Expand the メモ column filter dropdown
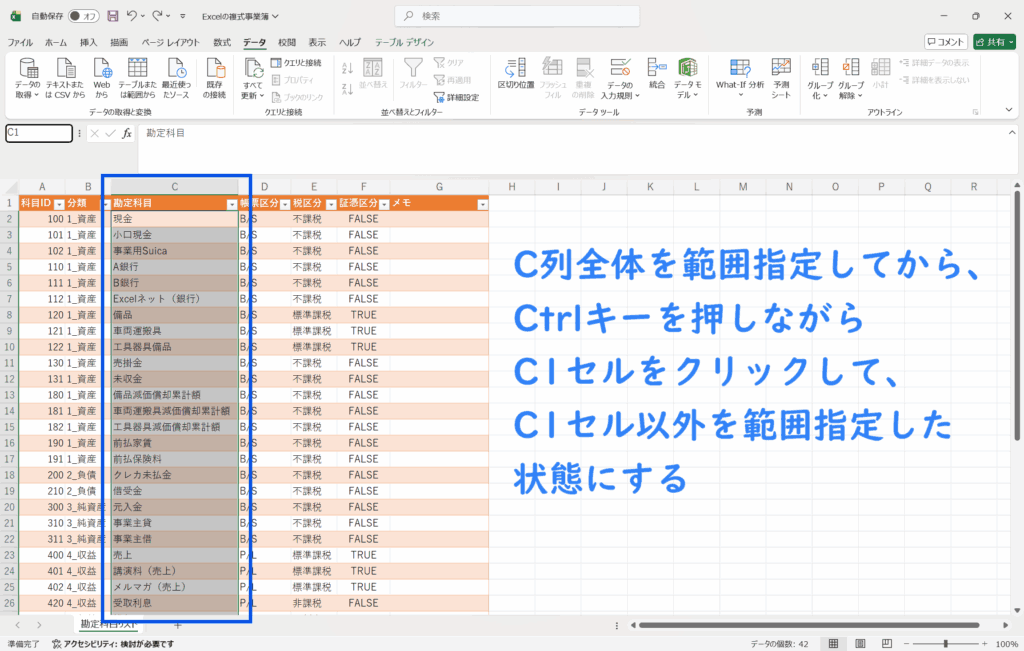This screenshot has width=1024, height=651. 482,203
